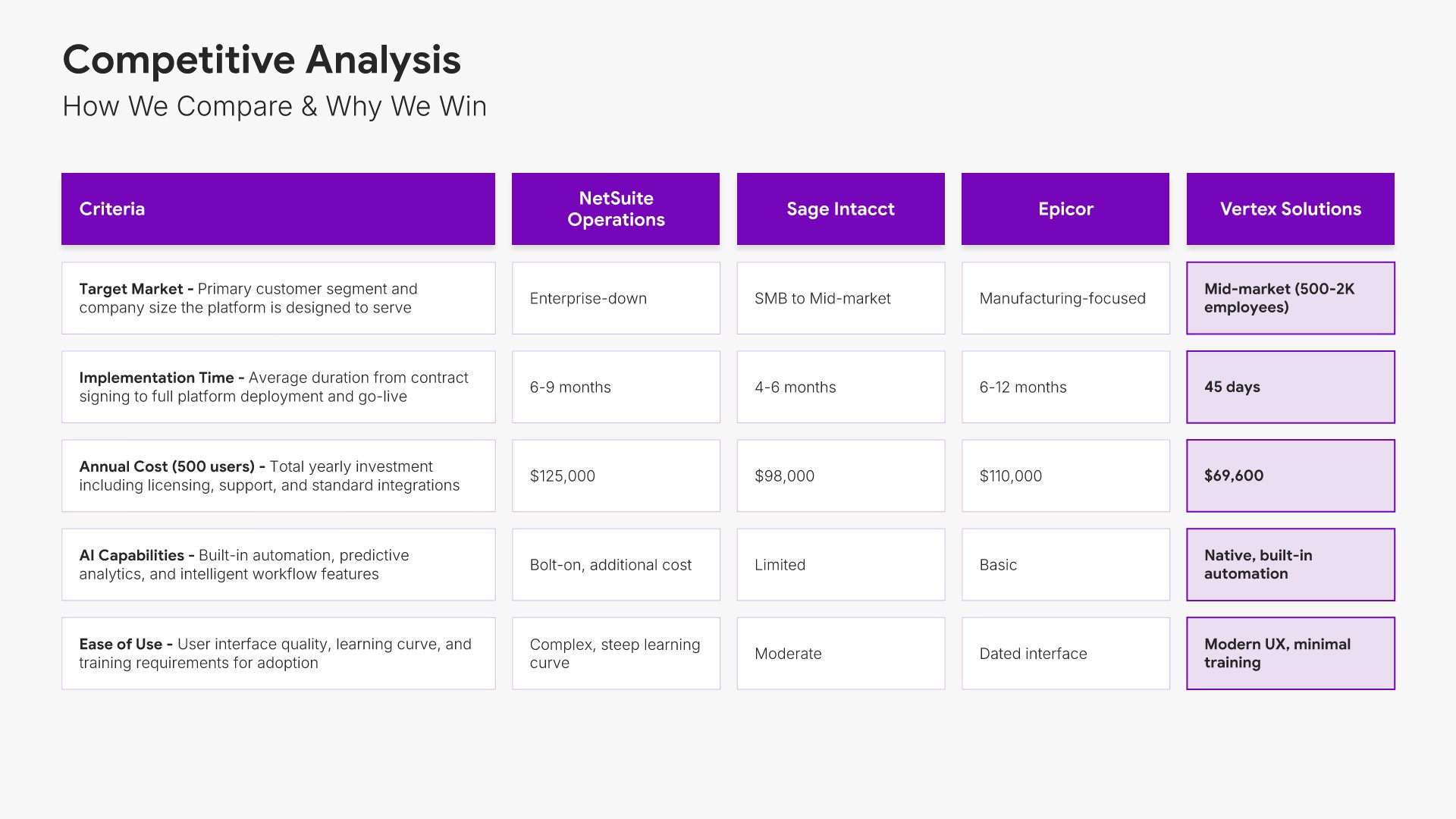Screen dimensions: 1456x819
Task: Select the Vertex Solutions column header
Action: click(x=1290, y=209)
